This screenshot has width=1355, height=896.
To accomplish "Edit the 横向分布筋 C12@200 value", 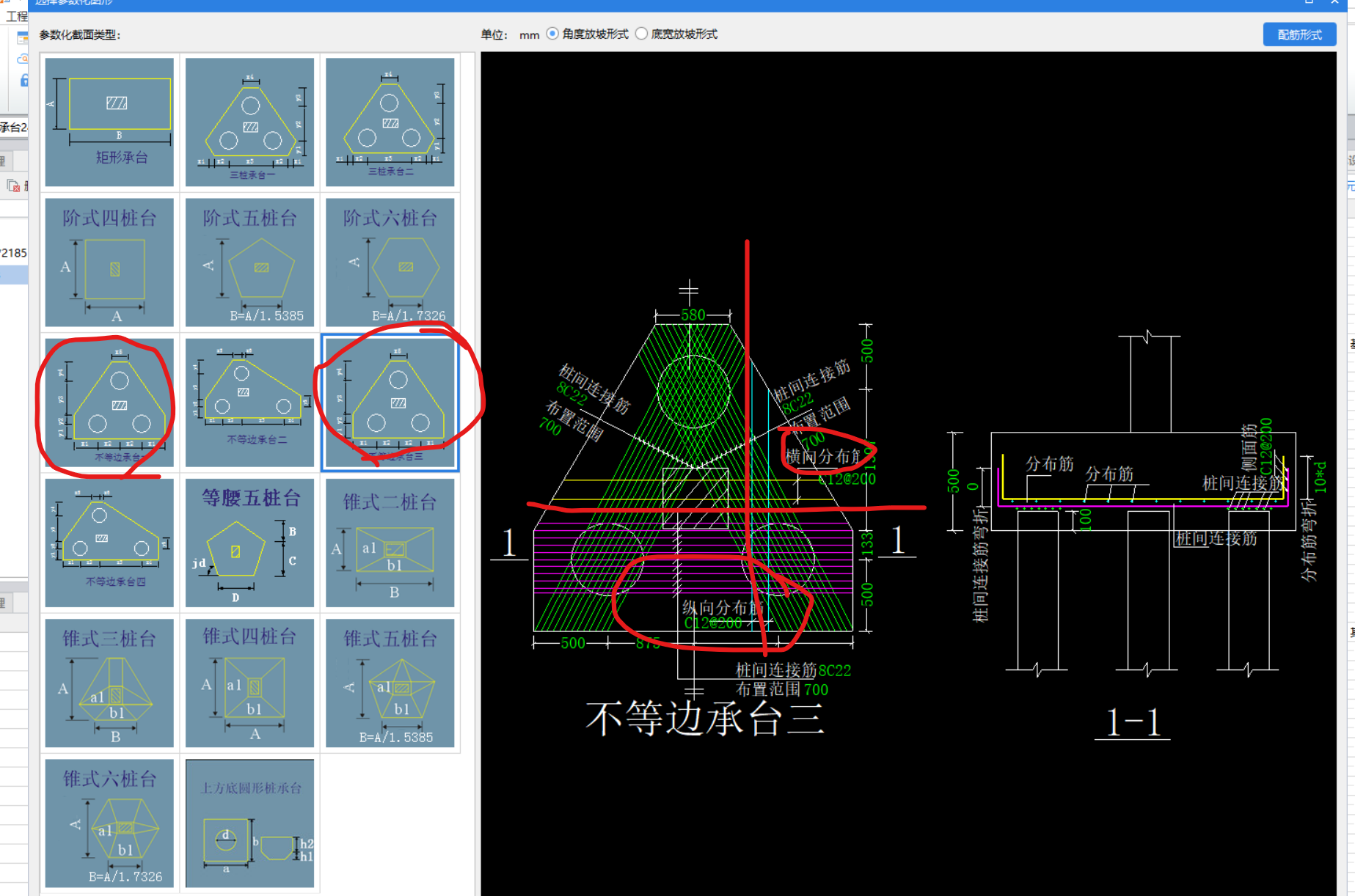I will coord(847,479).
